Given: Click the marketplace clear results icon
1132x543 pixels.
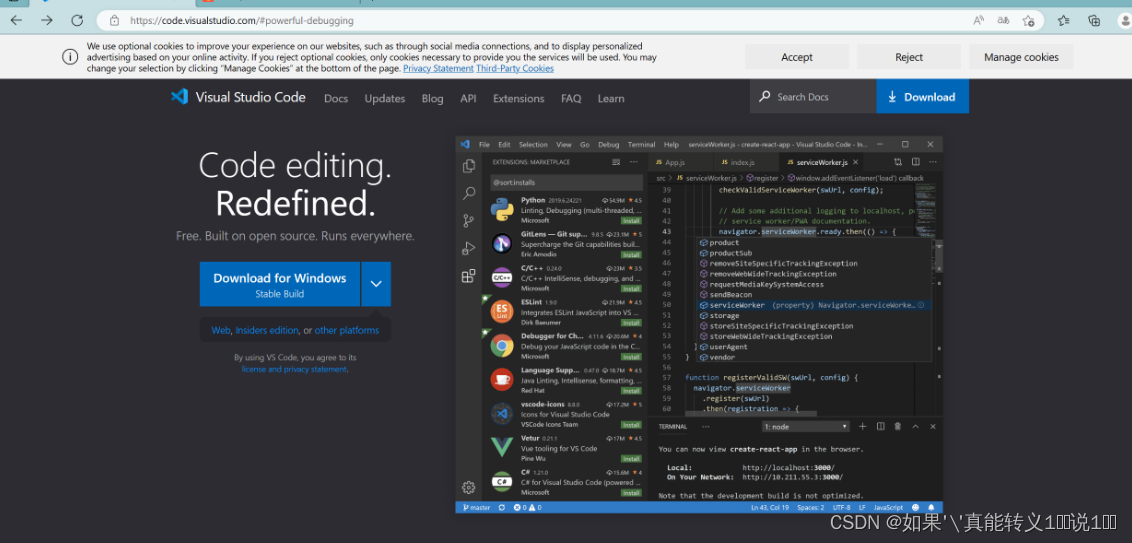Looking at the screenshot, I should [616, 162].
